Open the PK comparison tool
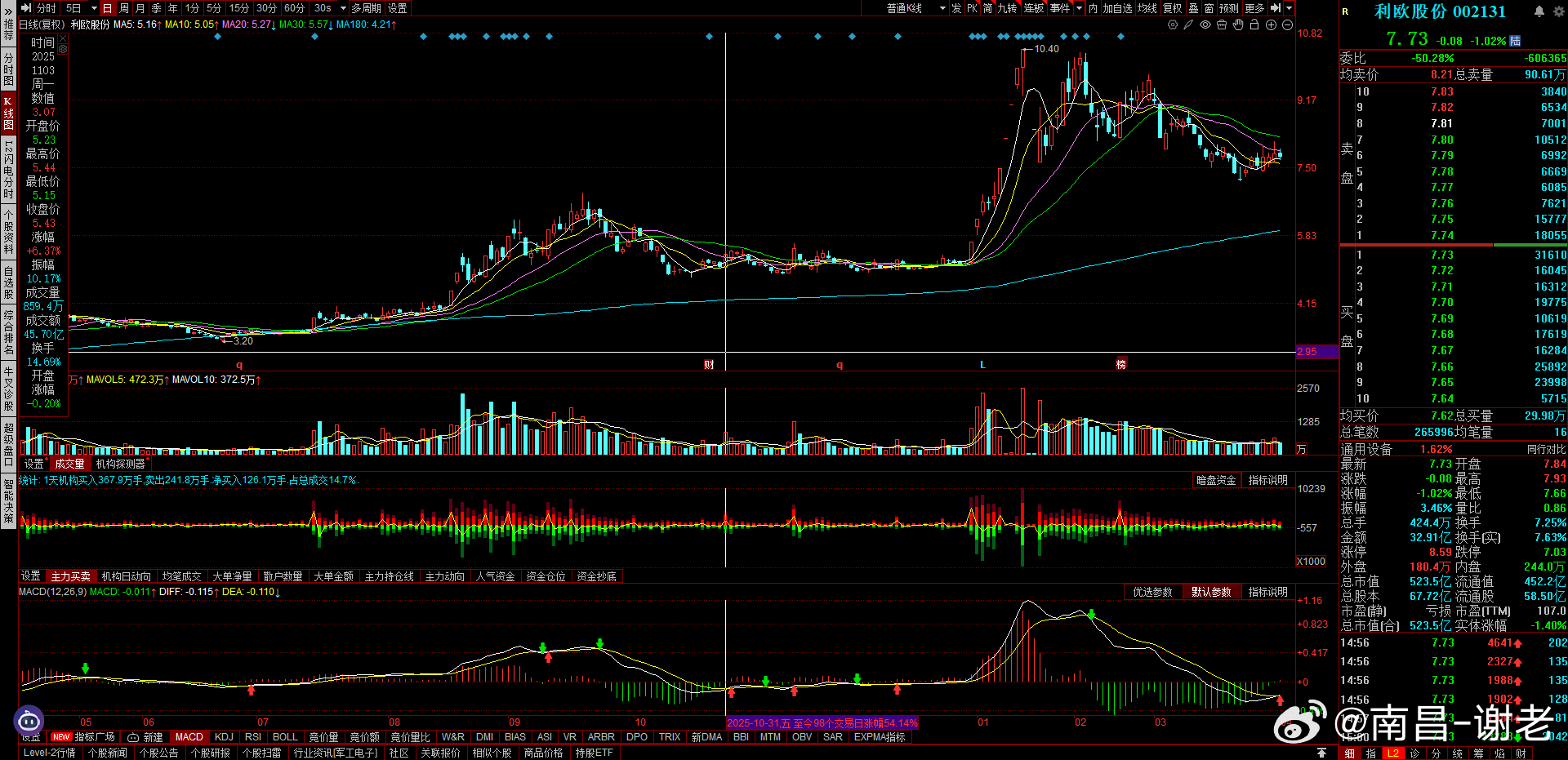The height and width of the screenshot is (760, 1568). coord(972,8)
